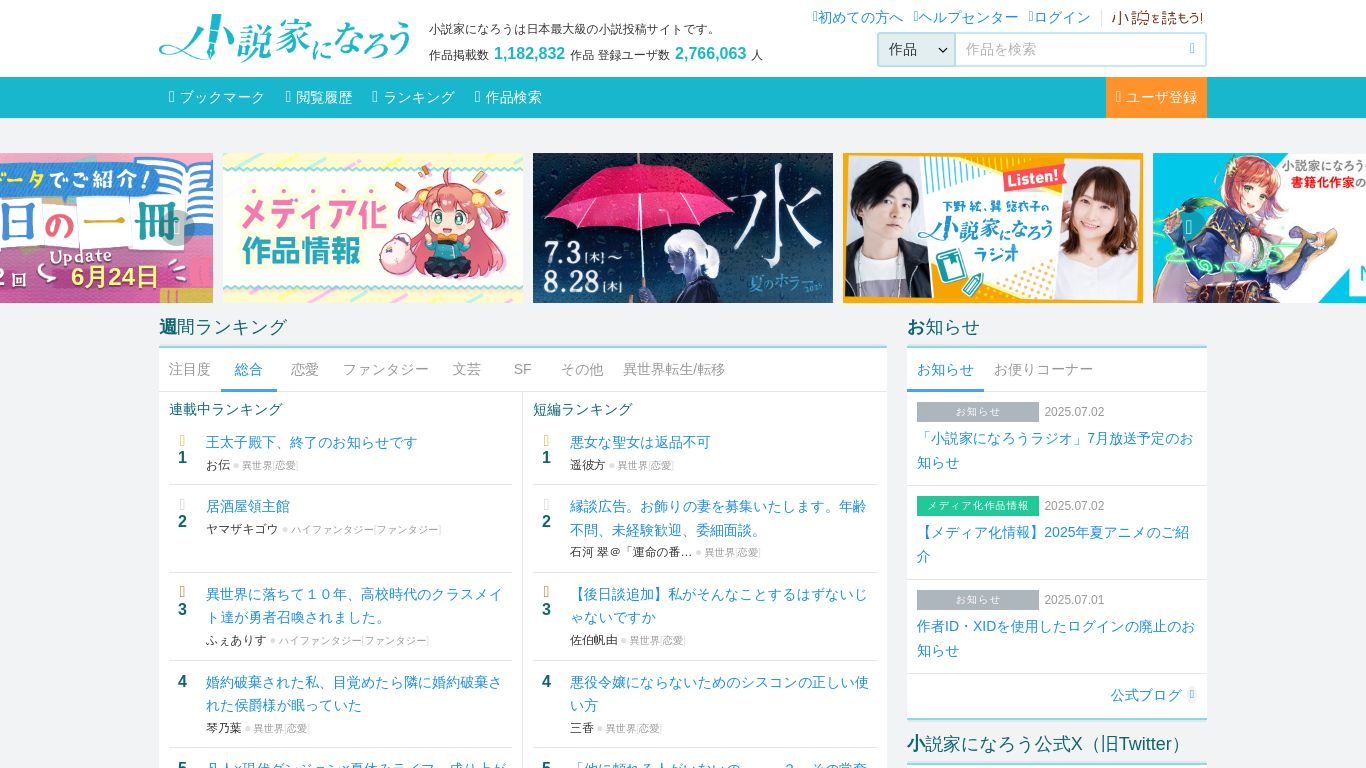Click the 短編ランキング heading

(583, 409)
